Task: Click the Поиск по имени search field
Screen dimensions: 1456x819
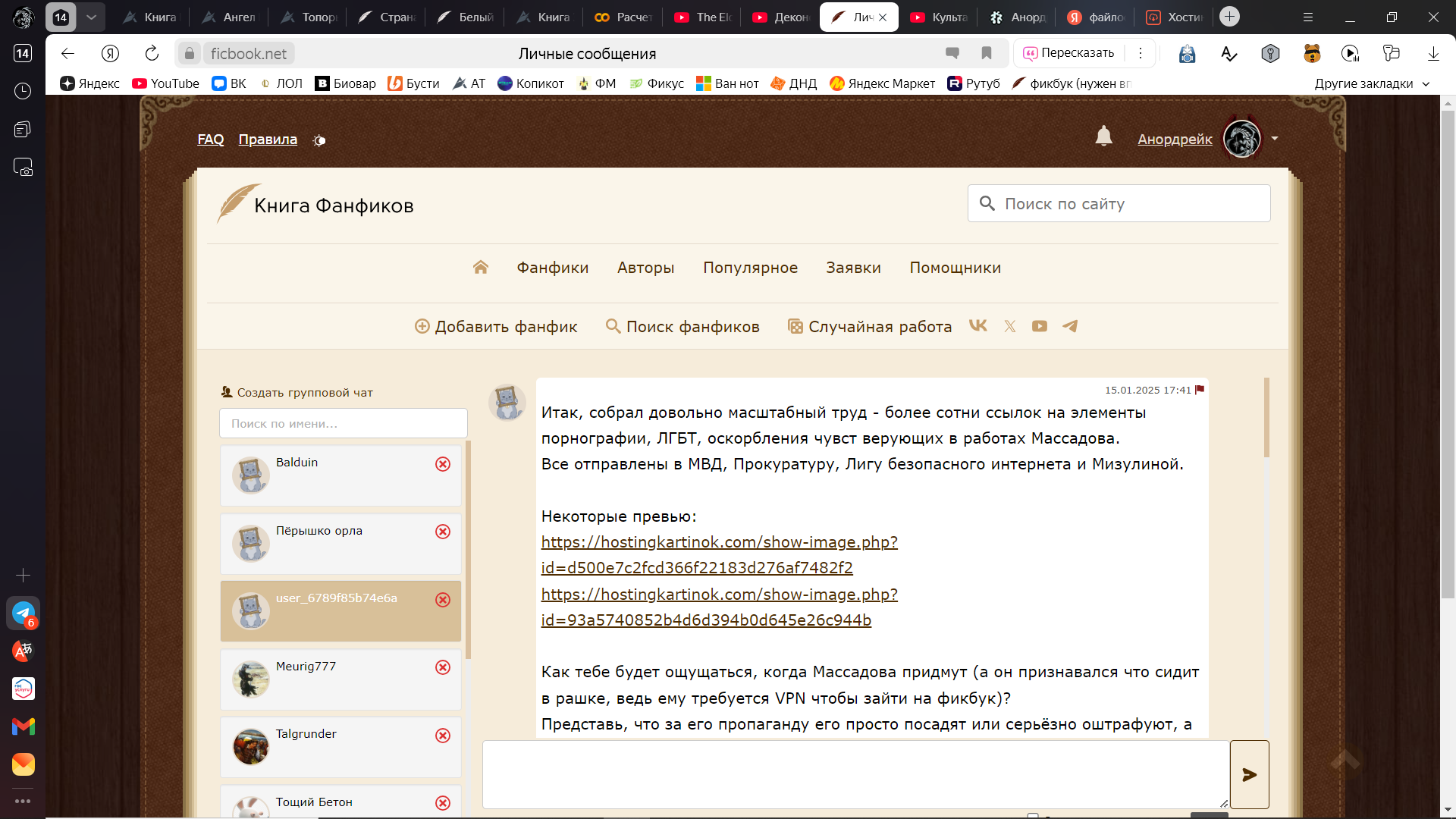Action: (x=343, y=424)
